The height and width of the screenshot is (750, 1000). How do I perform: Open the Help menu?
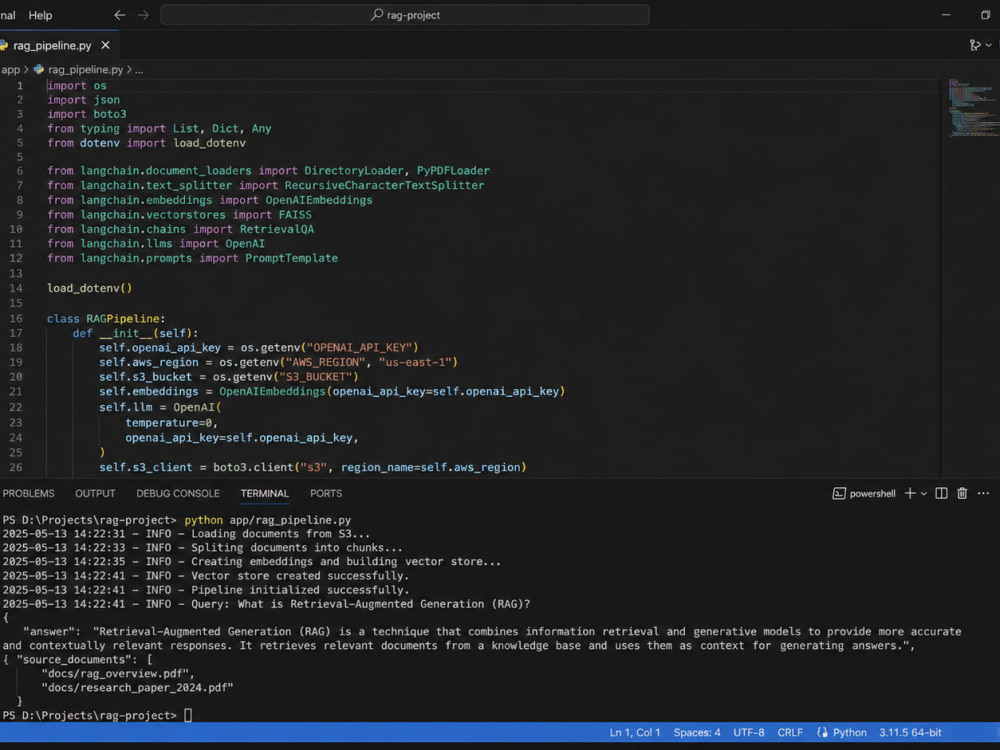(x=40, y=15)
